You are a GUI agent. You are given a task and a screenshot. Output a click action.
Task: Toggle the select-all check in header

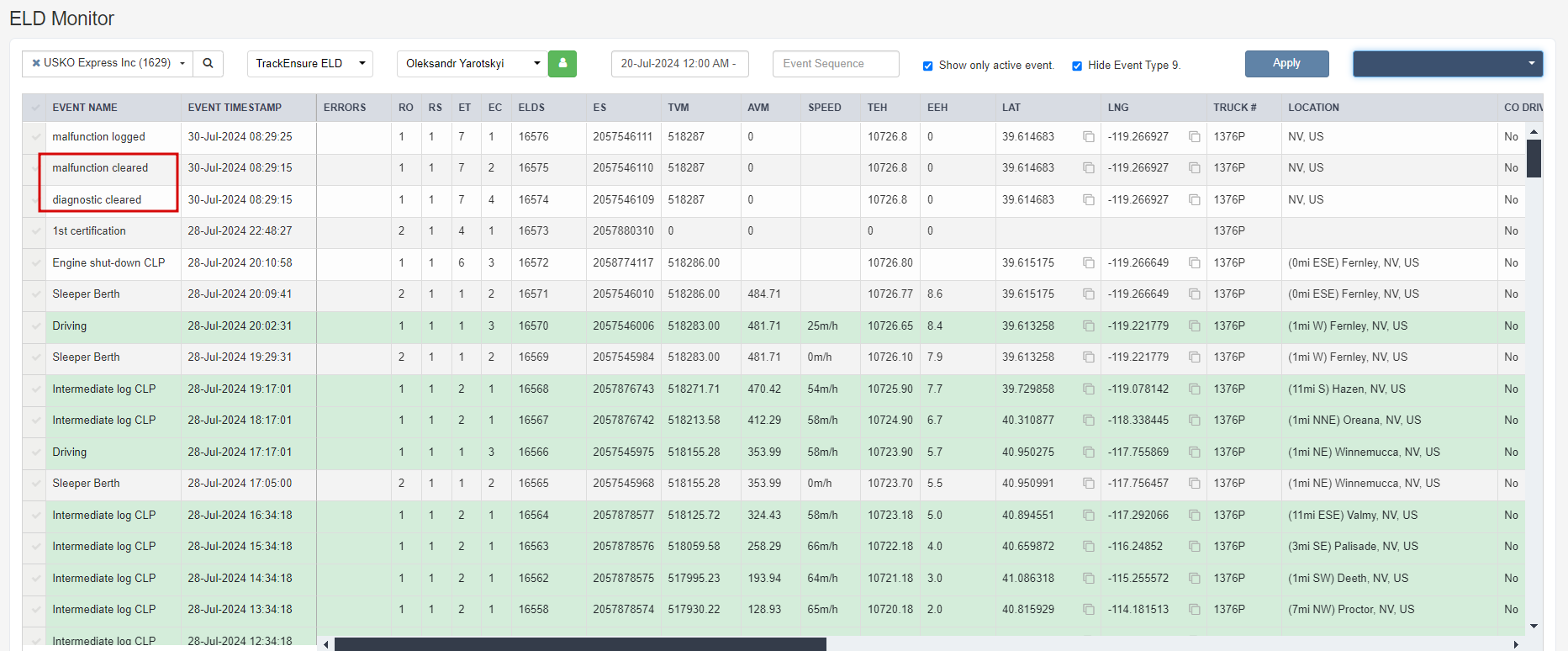click(x=35, y=108)
